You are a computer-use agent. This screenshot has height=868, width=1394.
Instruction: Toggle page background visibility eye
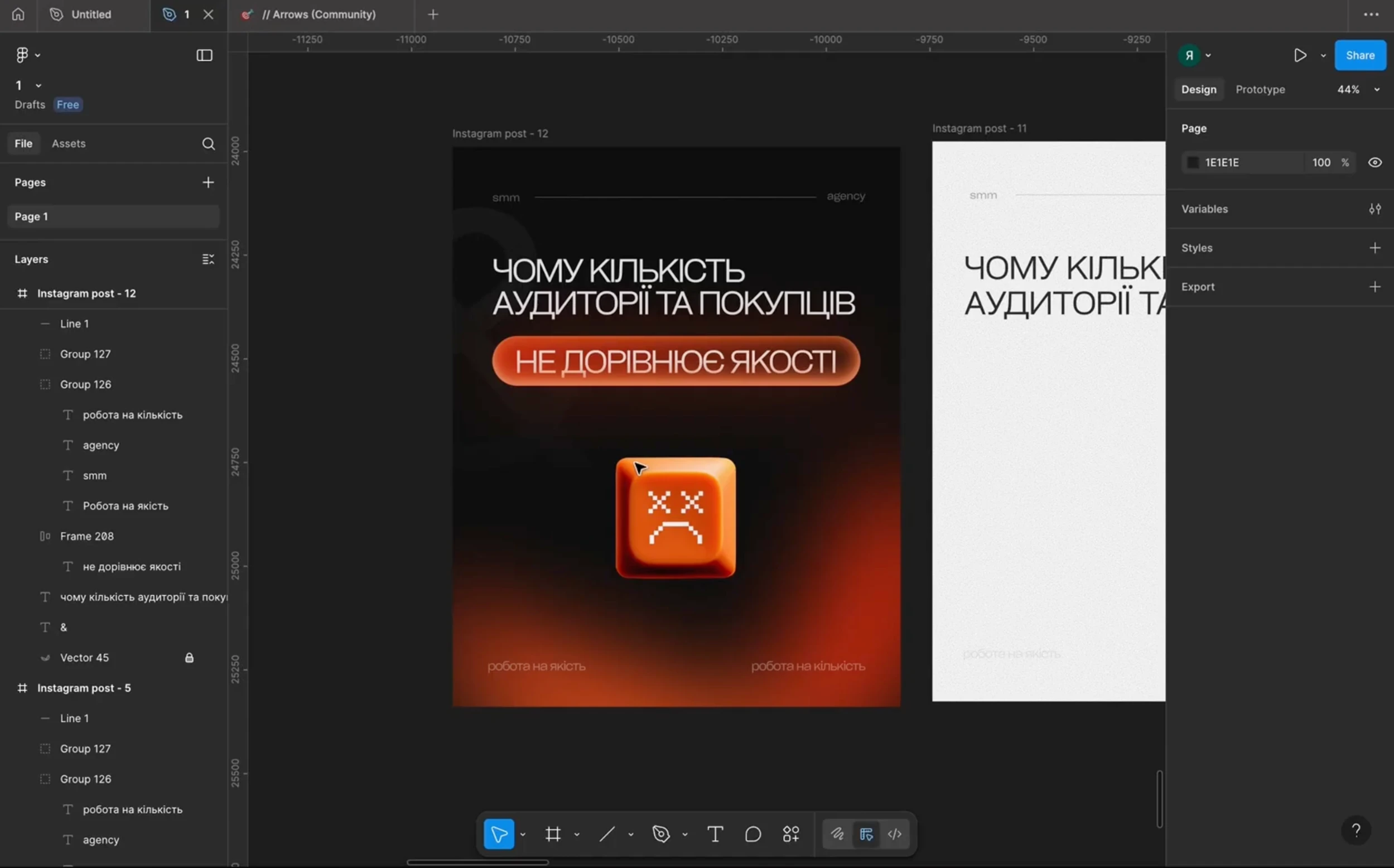[x=1374, y=162]
